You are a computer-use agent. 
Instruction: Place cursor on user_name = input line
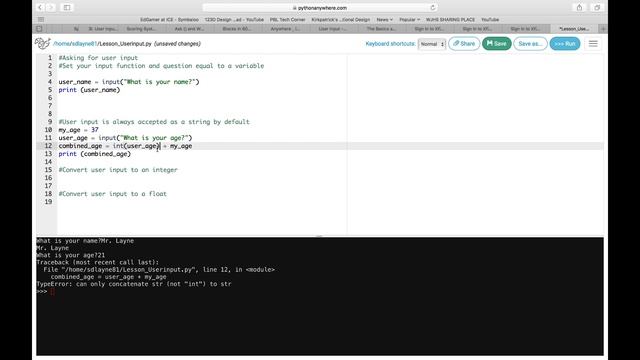pyautogui.click(x=129, y=82)
